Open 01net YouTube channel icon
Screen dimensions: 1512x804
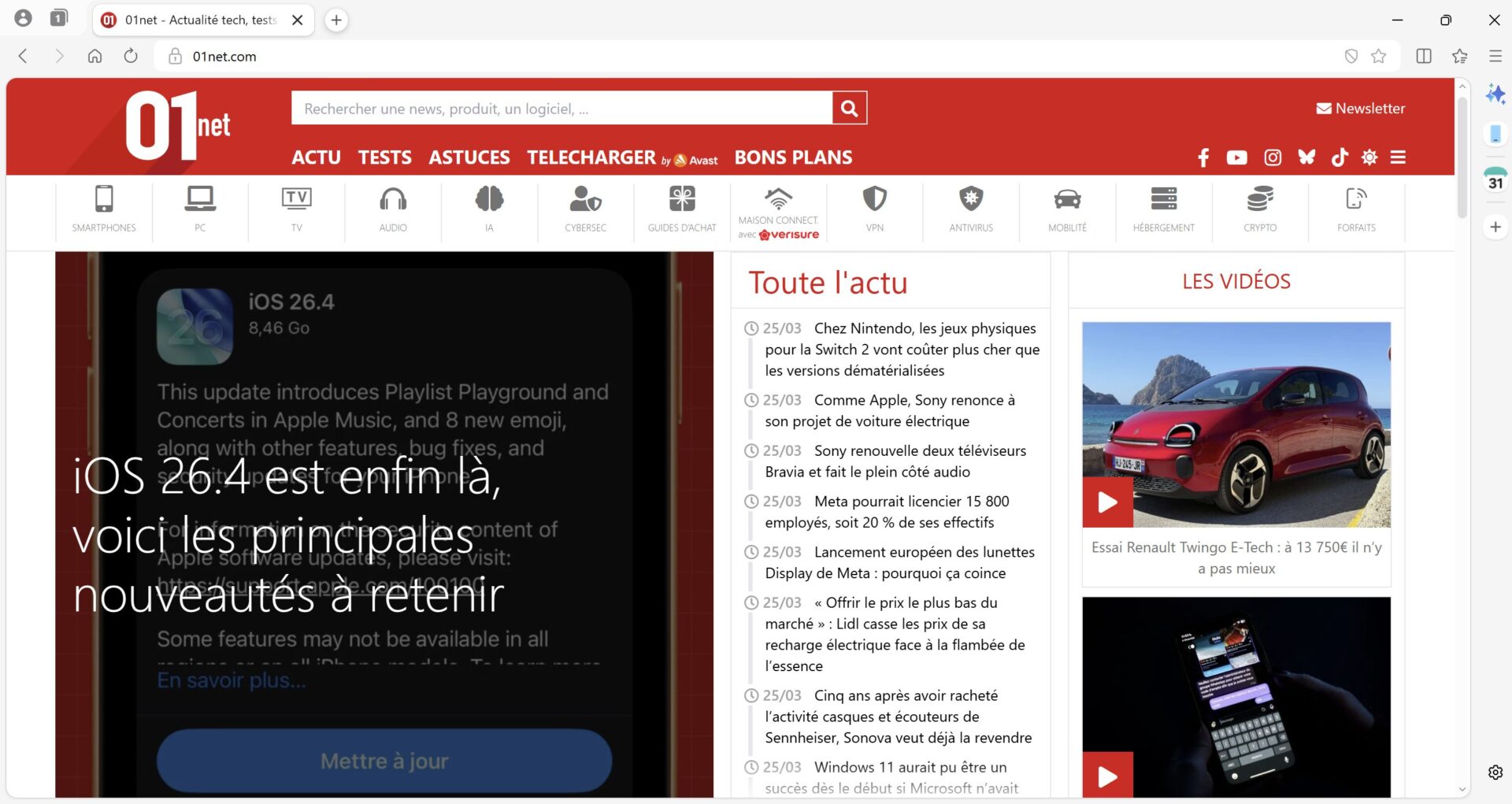(x=1236, y=157)
